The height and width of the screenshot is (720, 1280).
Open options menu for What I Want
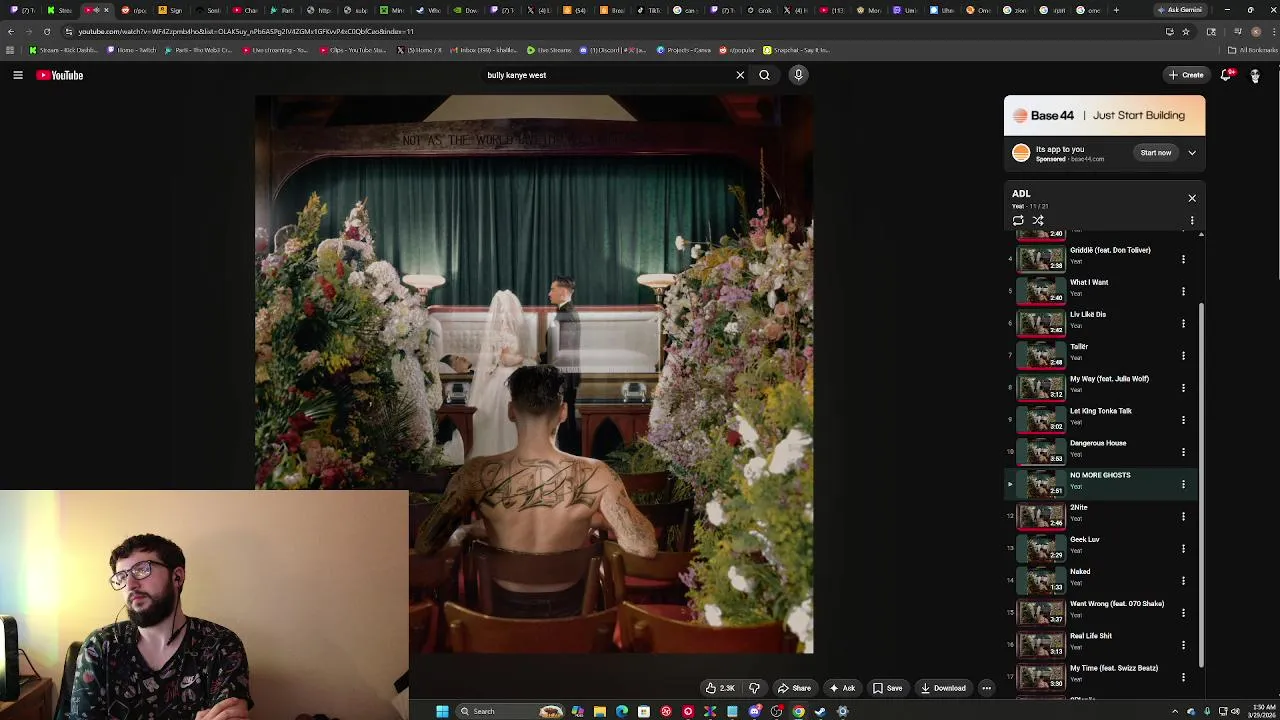tap(1183, 291)
